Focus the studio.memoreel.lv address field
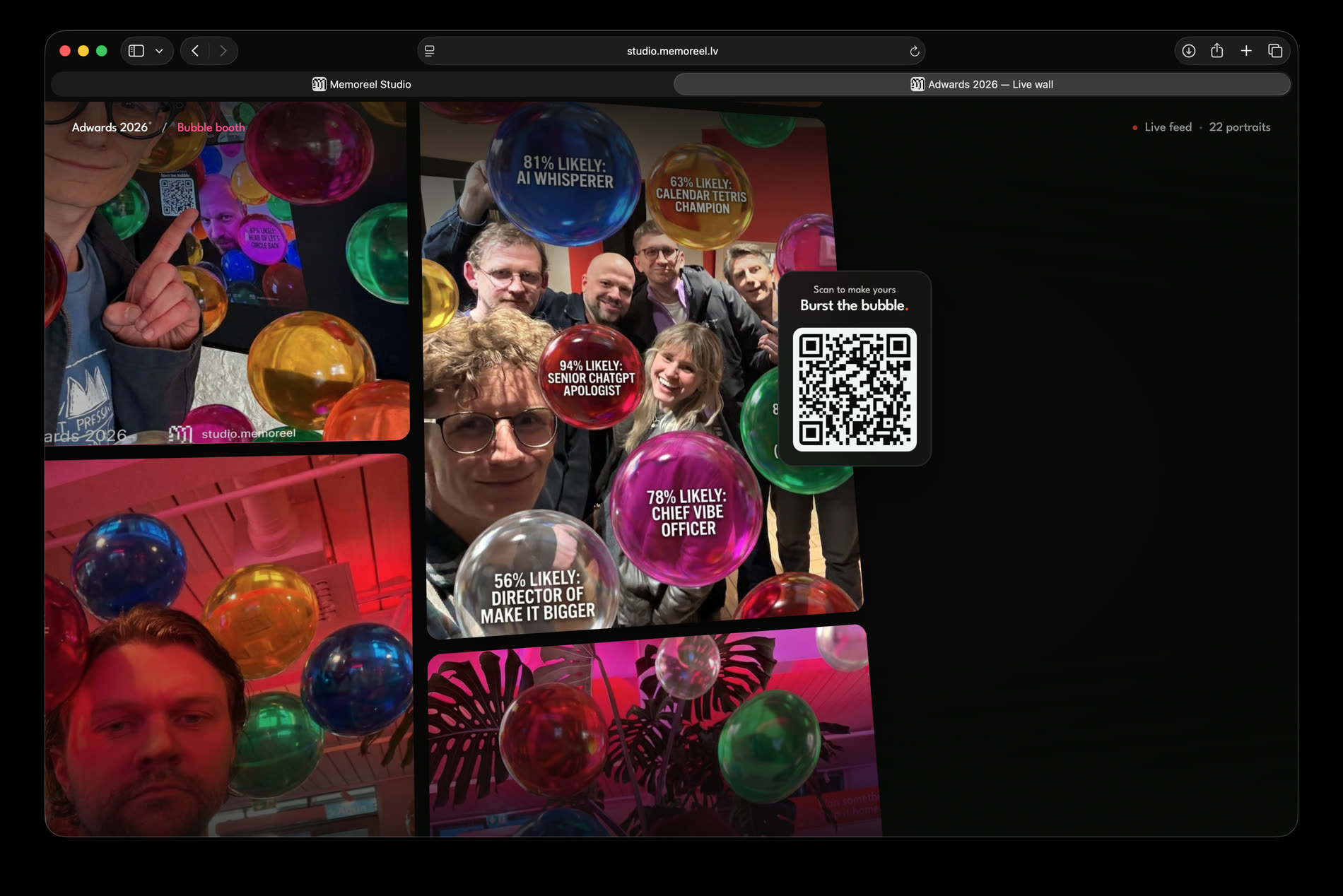Image resolution: width=1343 pixels, height=896 pixels. tap(671, 51)
